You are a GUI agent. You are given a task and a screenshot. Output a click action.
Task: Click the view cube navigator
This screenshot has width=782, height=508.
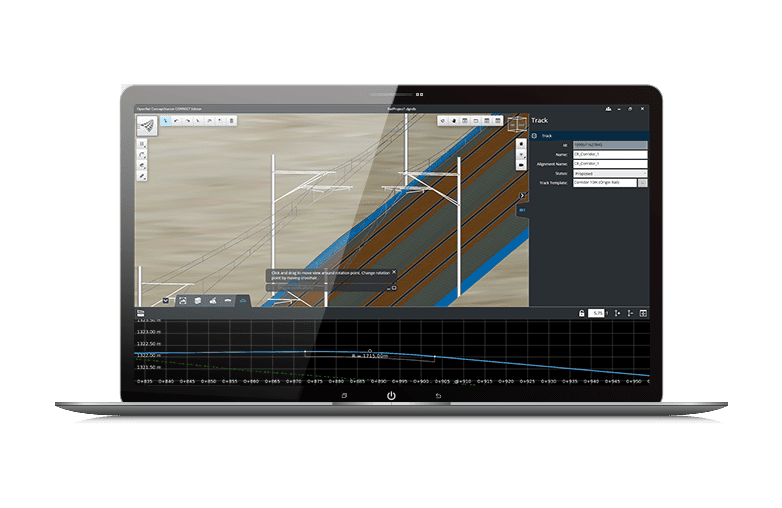517,123
